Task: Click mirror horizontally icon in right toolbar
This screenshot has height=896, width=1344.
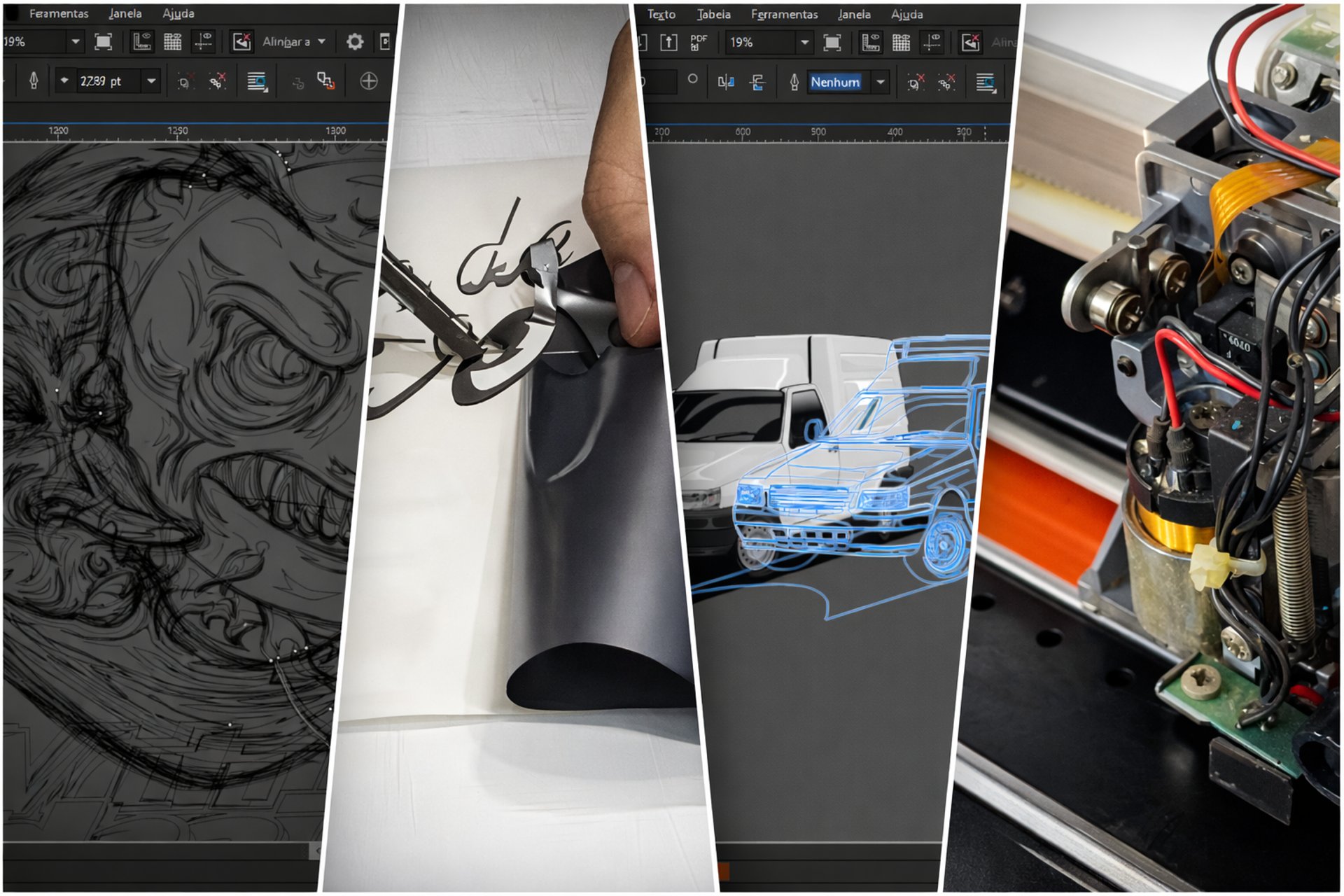Action: 726,83
